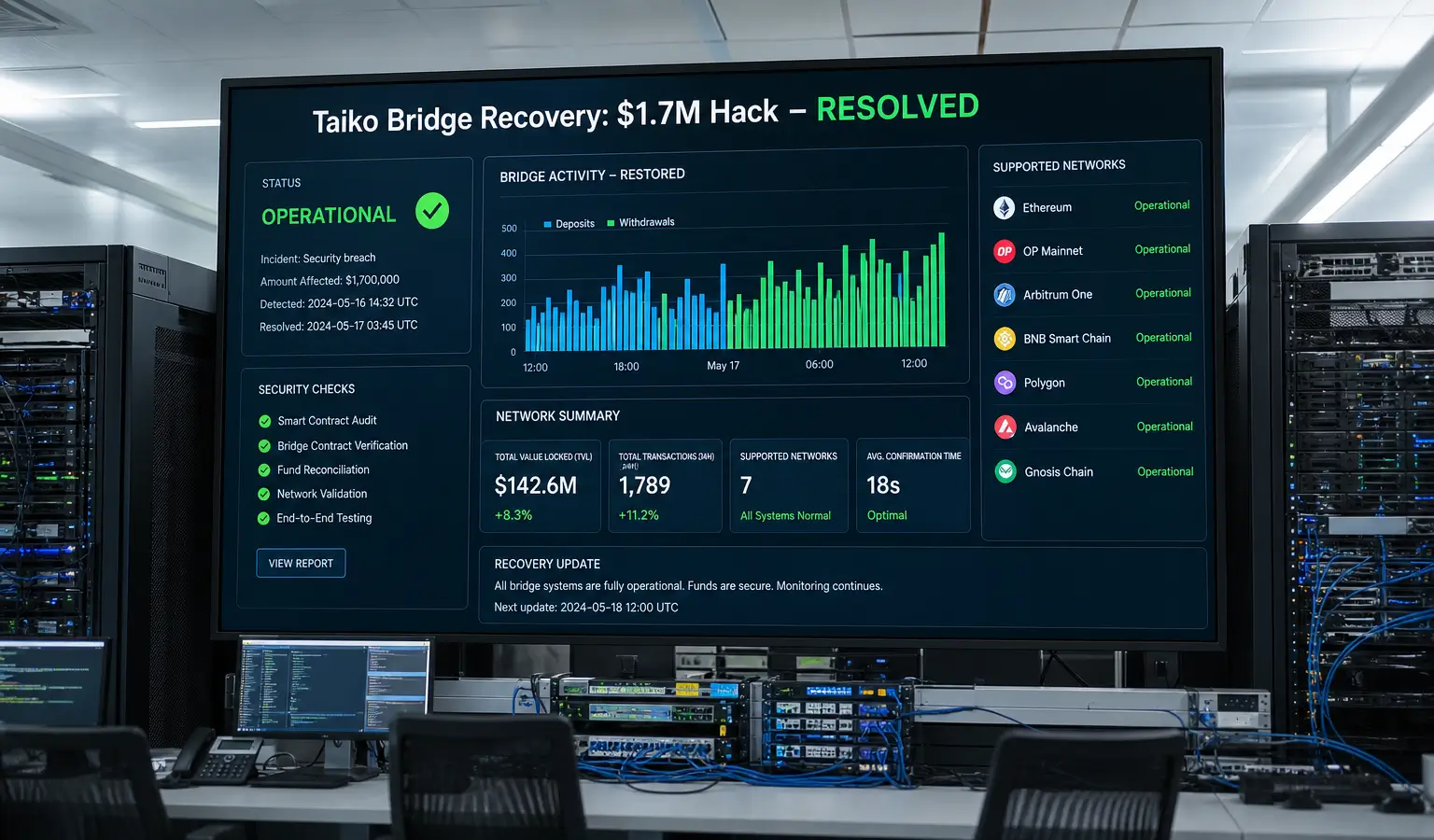The image size is (1434, 840).
Task: Click the Network Validation check icon
Action: click(264, 495)
